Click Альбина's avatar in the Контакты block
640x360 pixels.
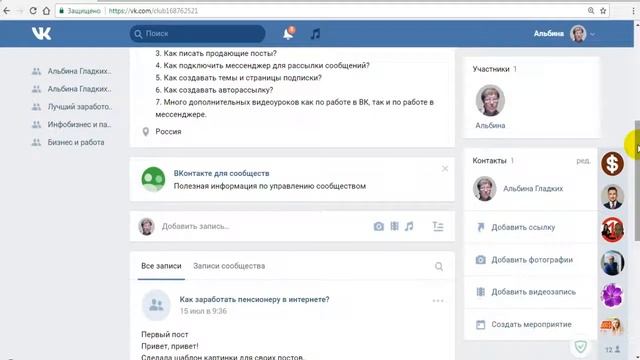pos(484,189)
